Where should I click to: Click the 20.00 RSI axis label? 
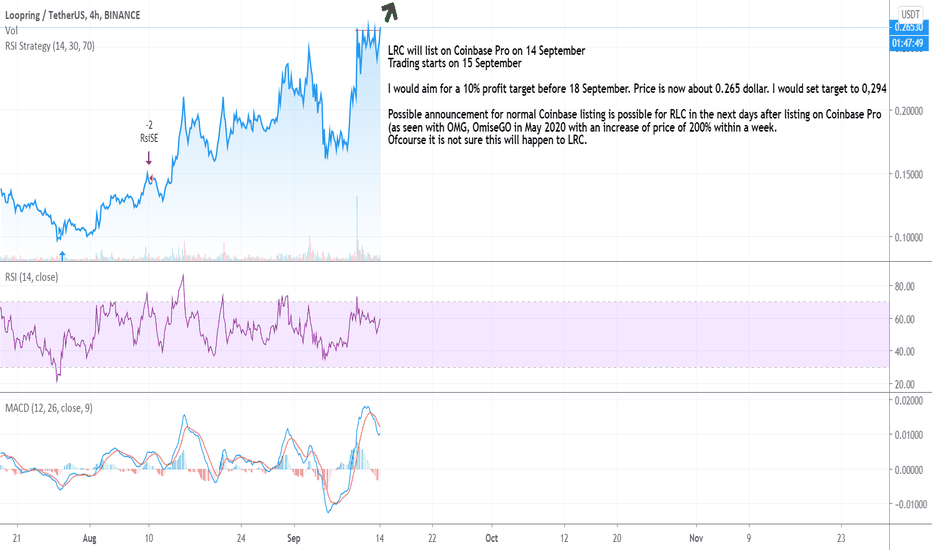point(904,384)
